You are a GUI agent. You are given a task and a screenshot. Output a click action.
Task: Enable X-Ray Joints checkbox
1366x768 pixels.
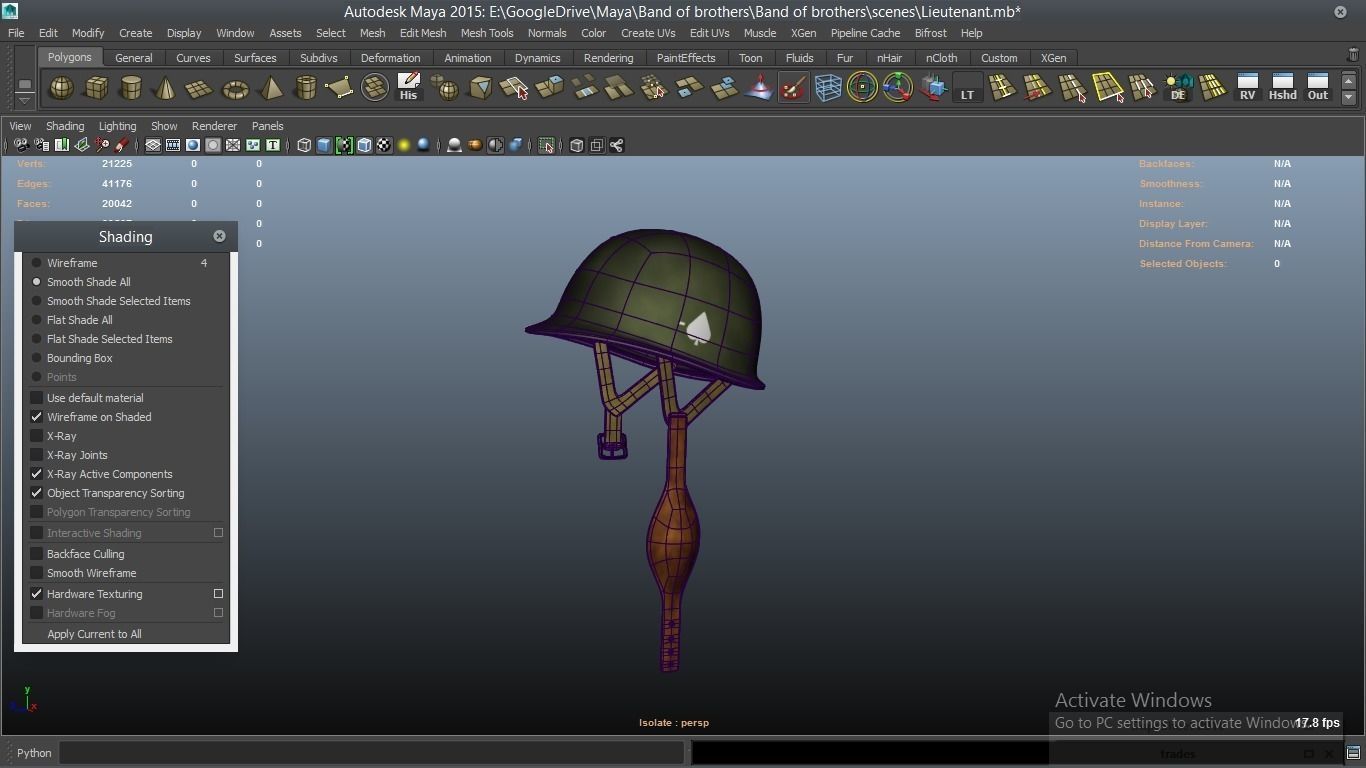tap(37, 455)
